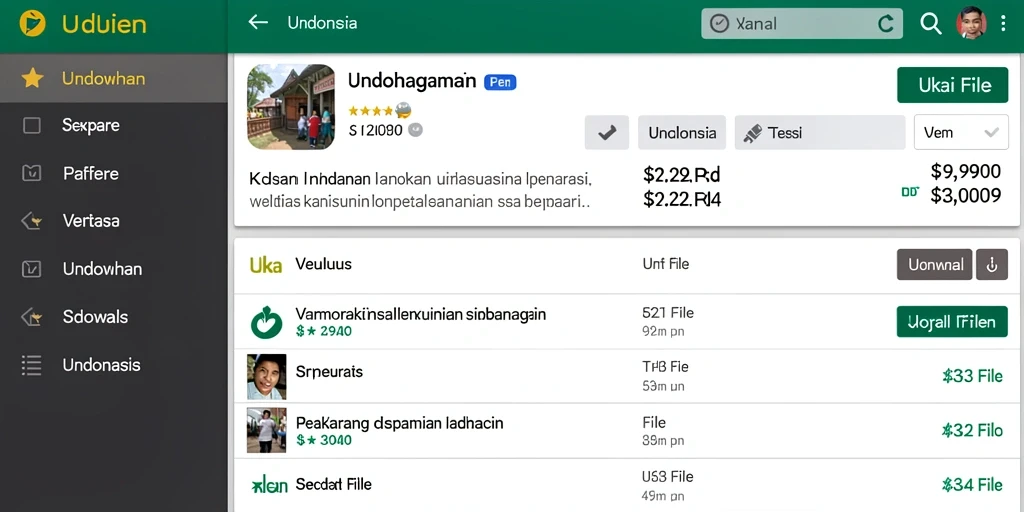The image size is (1024, 512).
Task: Open the Peakarang dspamian ladhacin thumbnail
Action: [266, 430]
